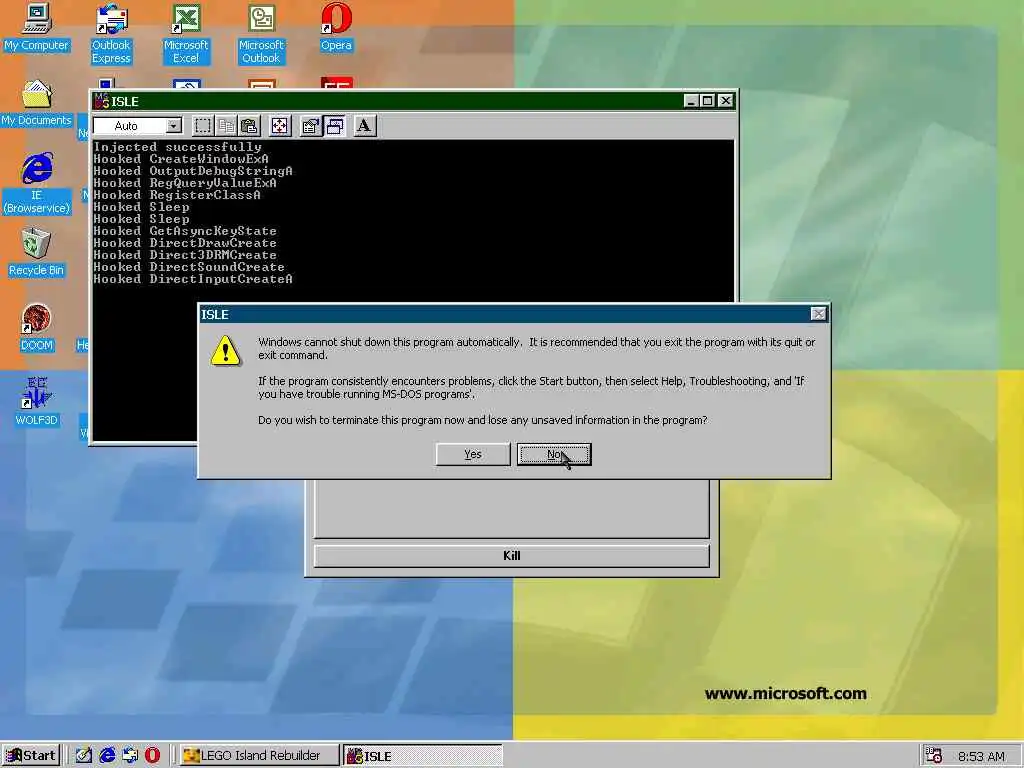1024x768 pixels.
Task: Click the MS-DOS icon in ISLE title bar
Action: pos(101,101)
